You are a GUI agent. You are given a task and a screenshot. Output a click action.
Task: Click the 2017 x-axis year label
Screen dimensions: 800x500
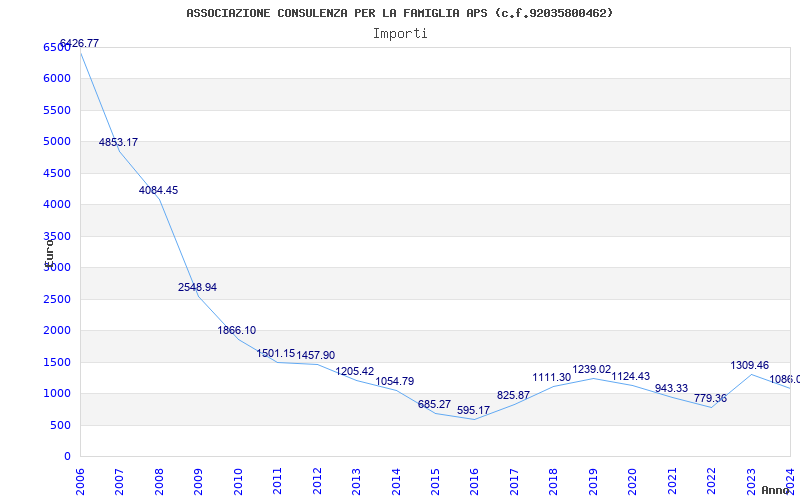514,481
